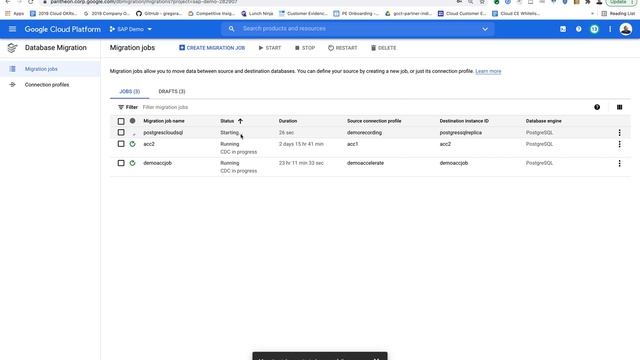
Task: Click the browser reload icon
Action: tap(31, 2)
